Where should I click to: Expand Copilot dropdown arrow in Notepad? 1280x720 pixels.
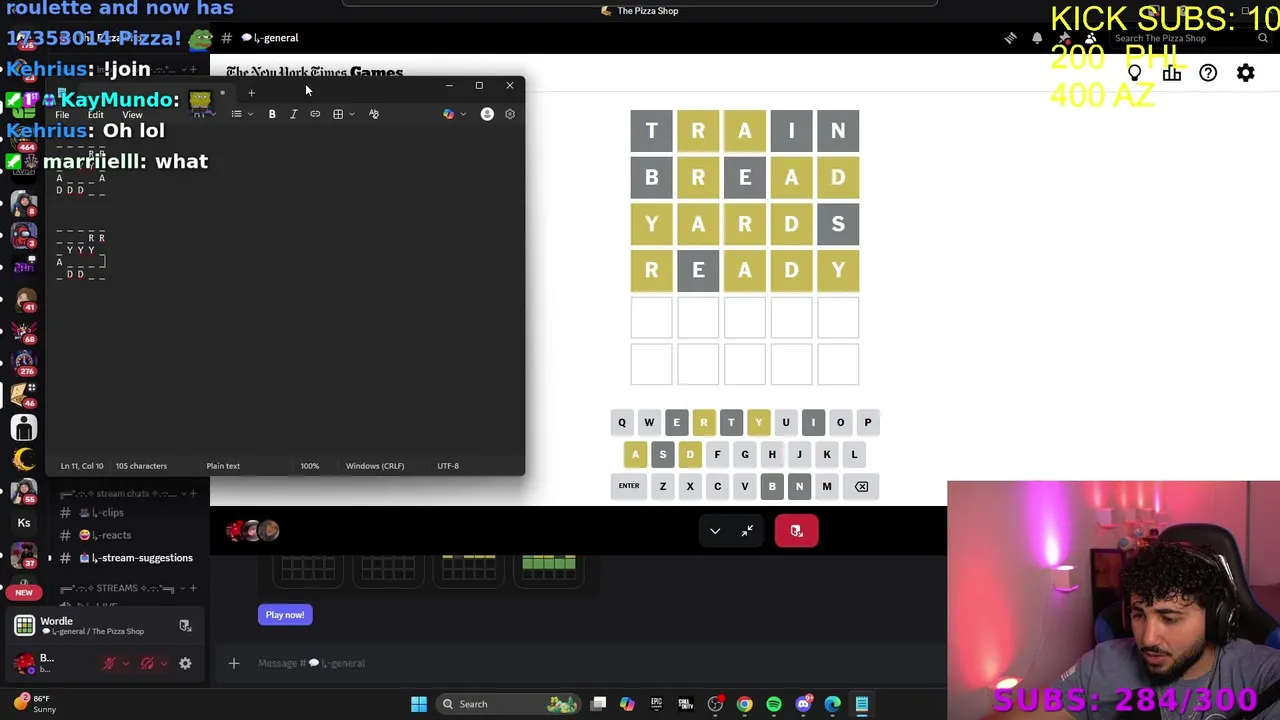(462, 114)
